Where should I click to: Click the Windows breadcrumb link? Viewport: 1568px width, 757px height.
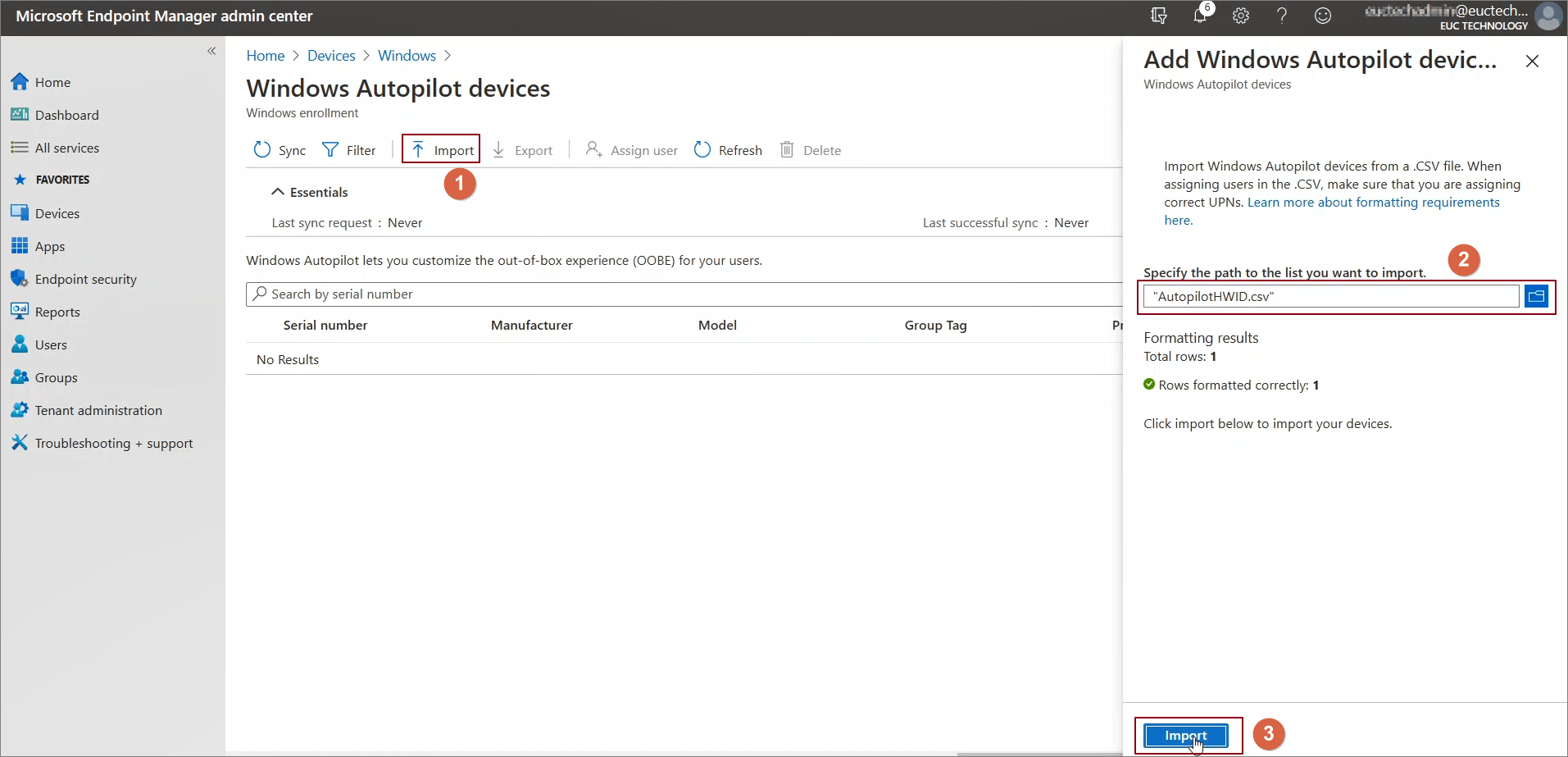click(x=407, y=56)
